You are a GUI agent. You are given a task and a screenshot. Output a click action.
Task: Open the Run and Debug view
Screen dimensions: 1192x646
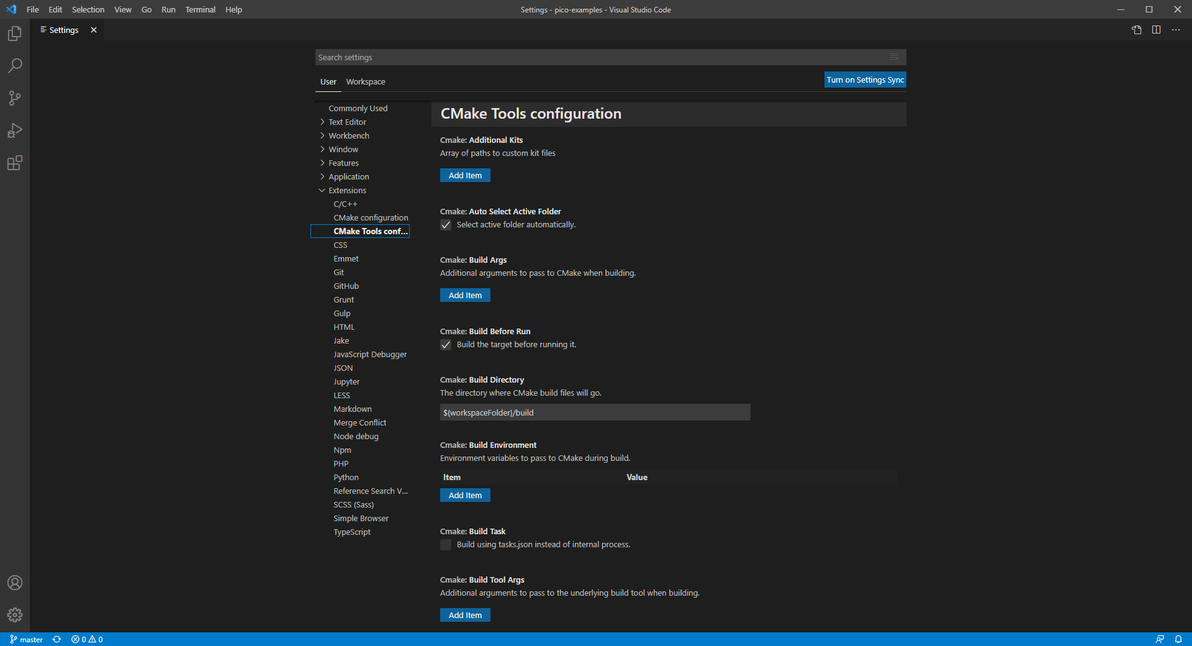(14, 131)
